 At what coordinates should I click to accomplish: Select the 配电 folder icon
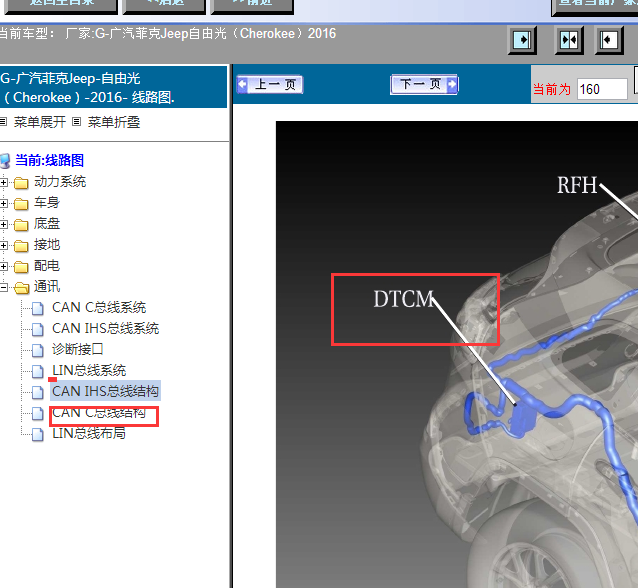pos(21,267)
